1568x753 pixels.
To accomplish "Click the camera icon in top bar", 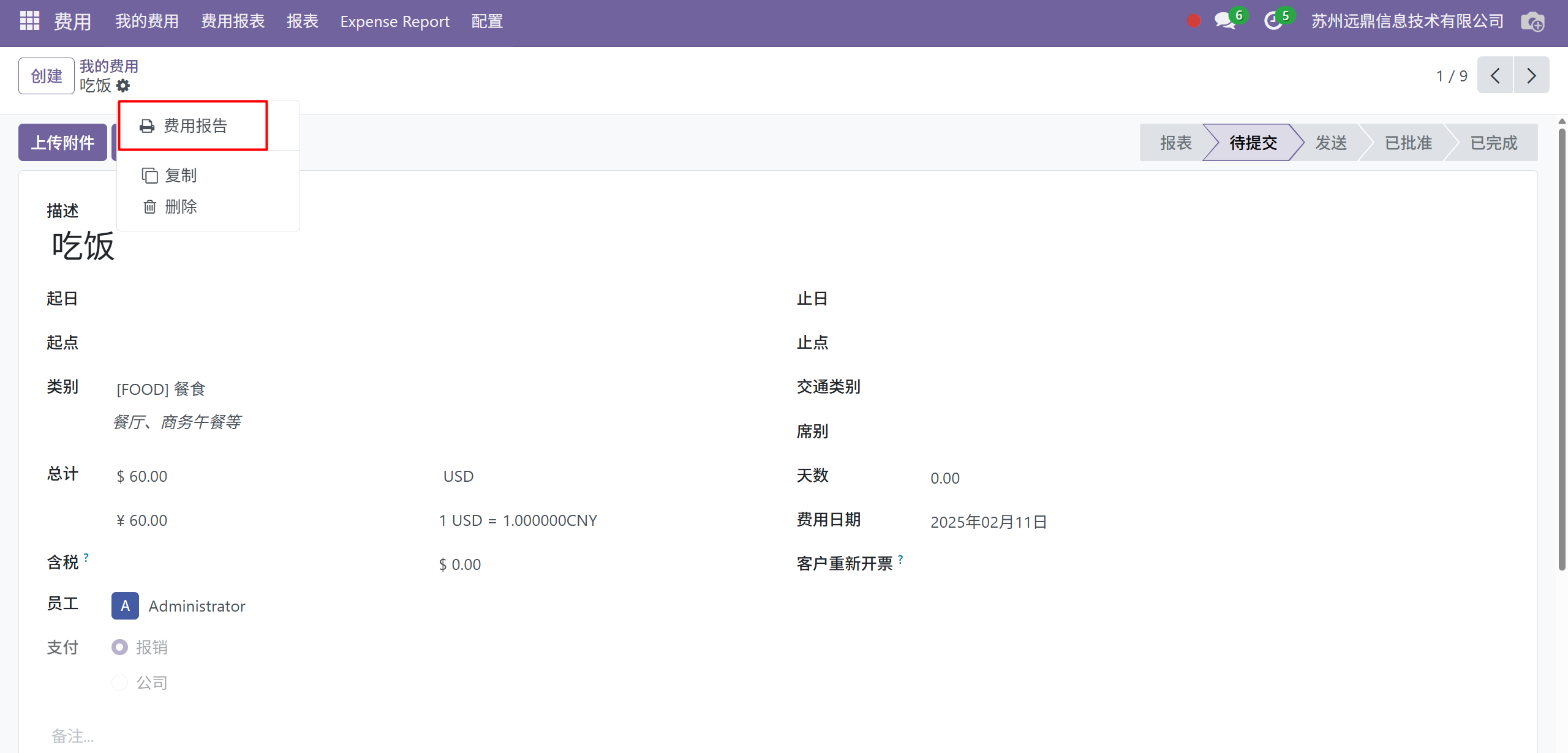I will pos(1532,23).
